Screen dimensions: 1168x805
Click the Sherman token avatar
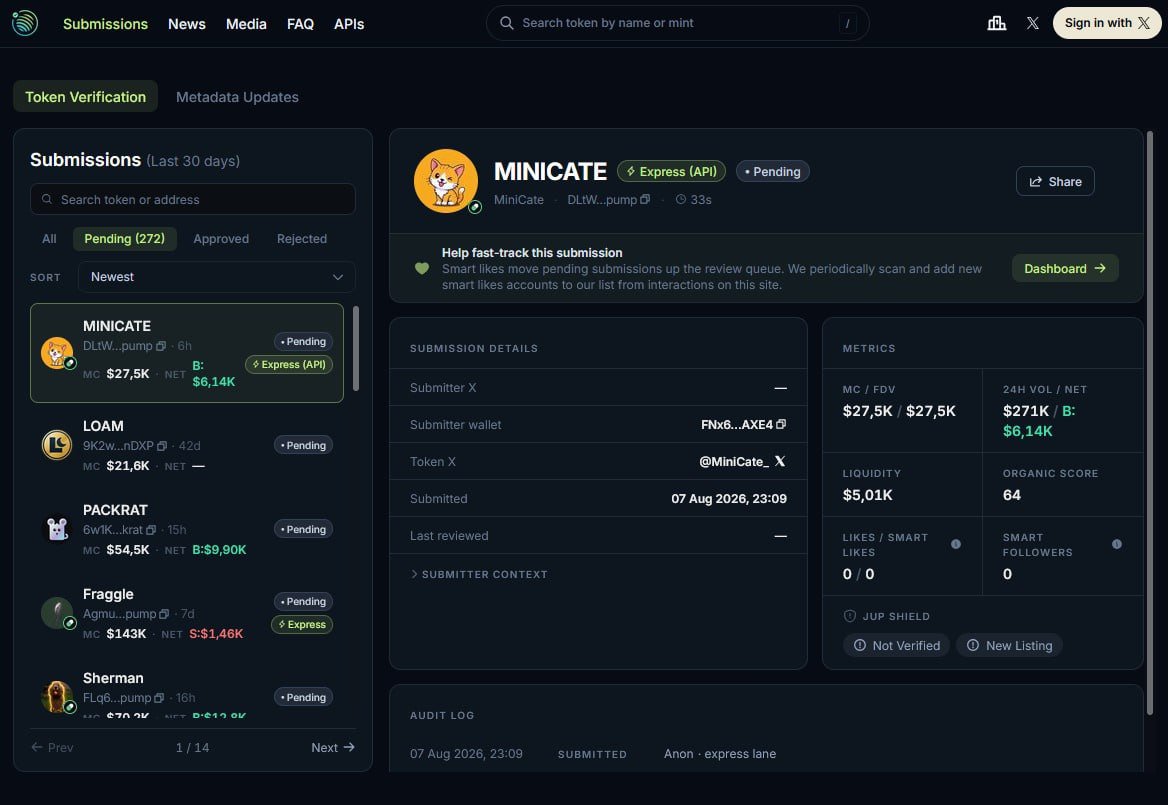(x=57, y=697)
